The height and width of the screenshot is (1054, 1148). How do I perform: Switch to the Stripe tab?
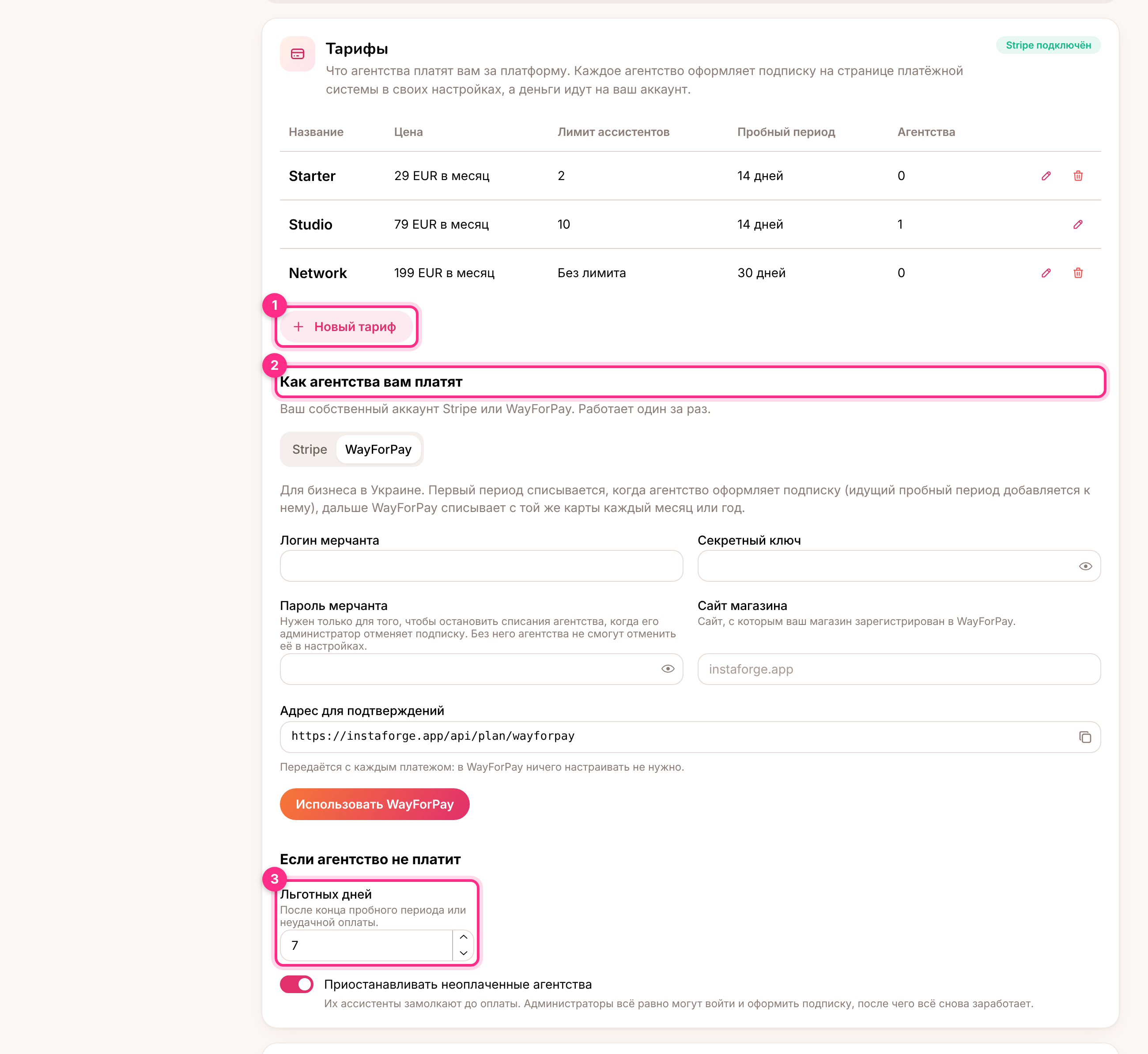tap(309, 449)
